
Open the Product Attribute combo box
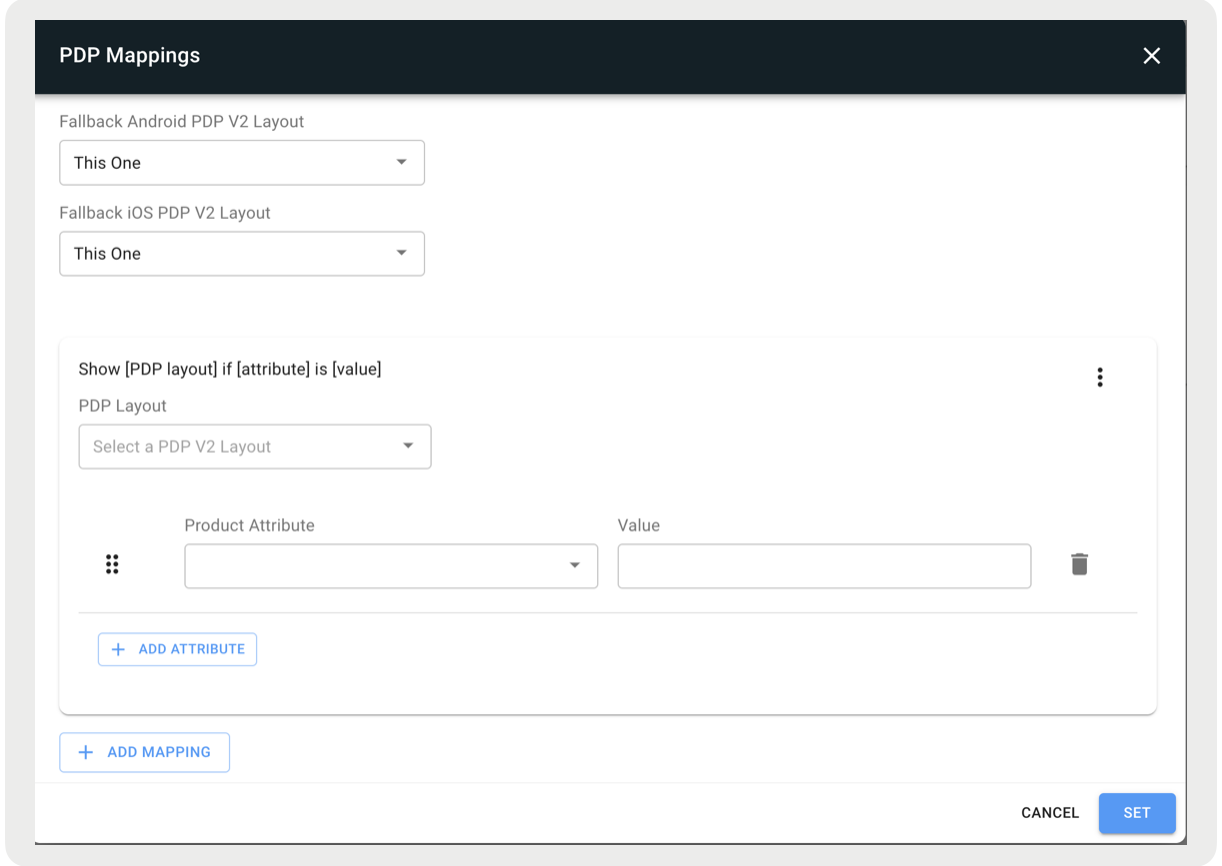[391, 566]
